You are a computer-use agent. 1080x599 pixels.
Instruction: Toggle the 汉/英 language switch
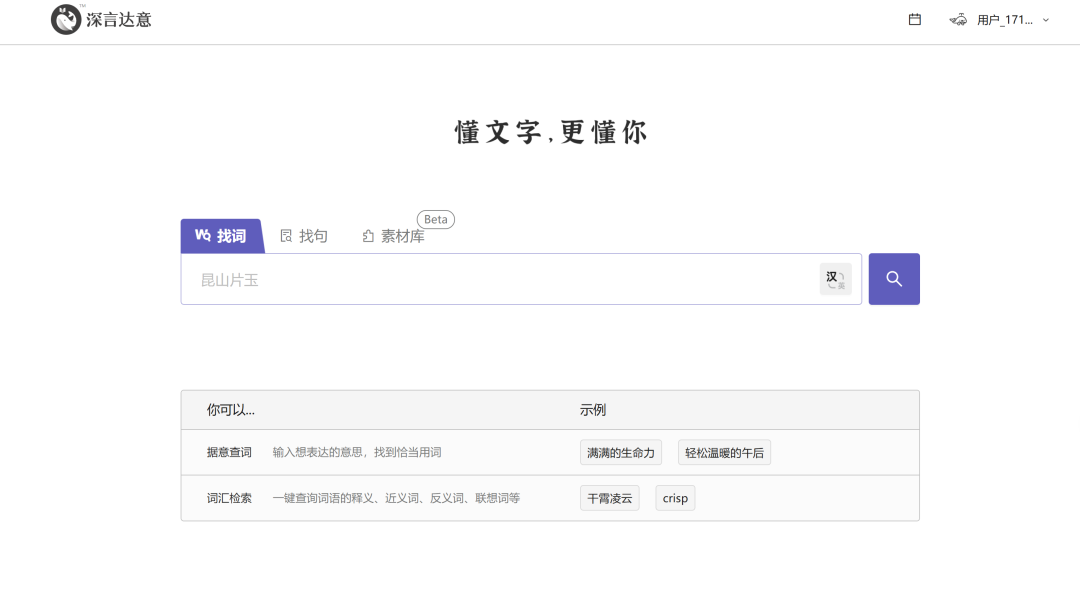(x=835, y=279)
